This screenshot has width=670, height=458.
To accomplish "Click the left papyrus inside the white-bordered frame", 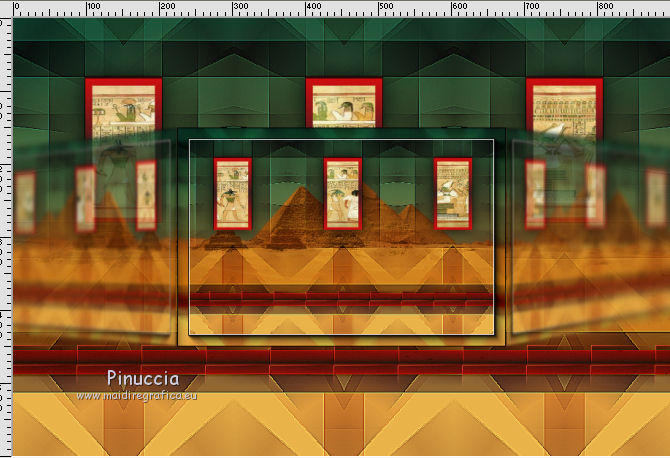I will tap(232, 194).
